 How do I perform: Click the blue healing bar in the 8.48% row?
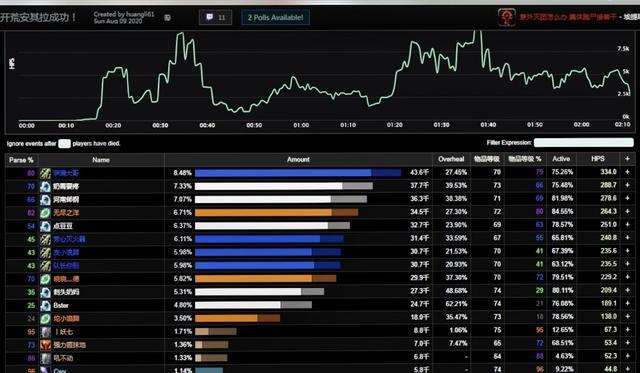298,173
